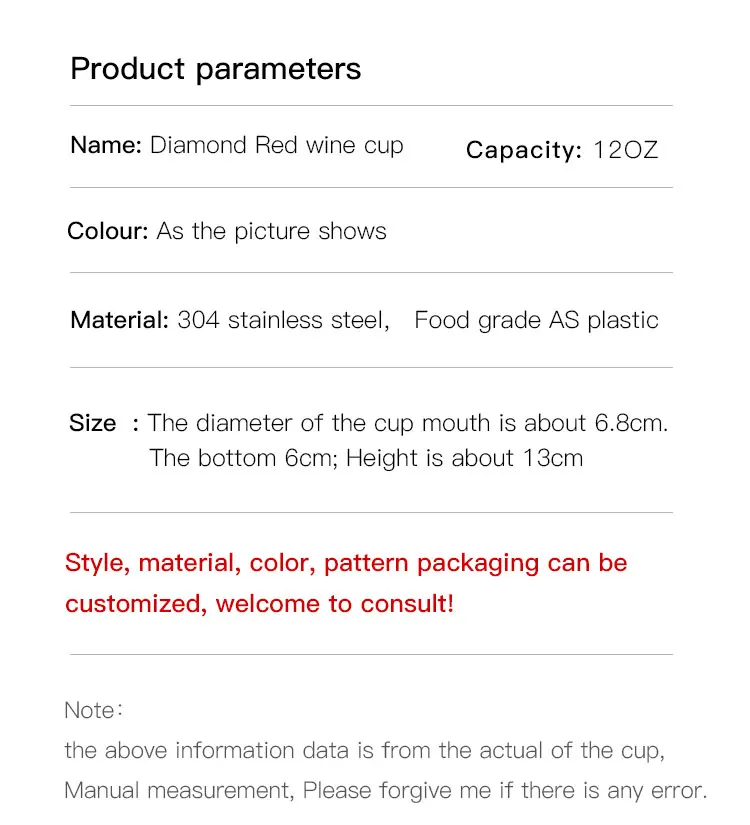Click red 'customized, welcome to consult!' text
Image resolution: width=750 pixels, height=825 pixels.
pyautogui.click(x=259, y=604)
